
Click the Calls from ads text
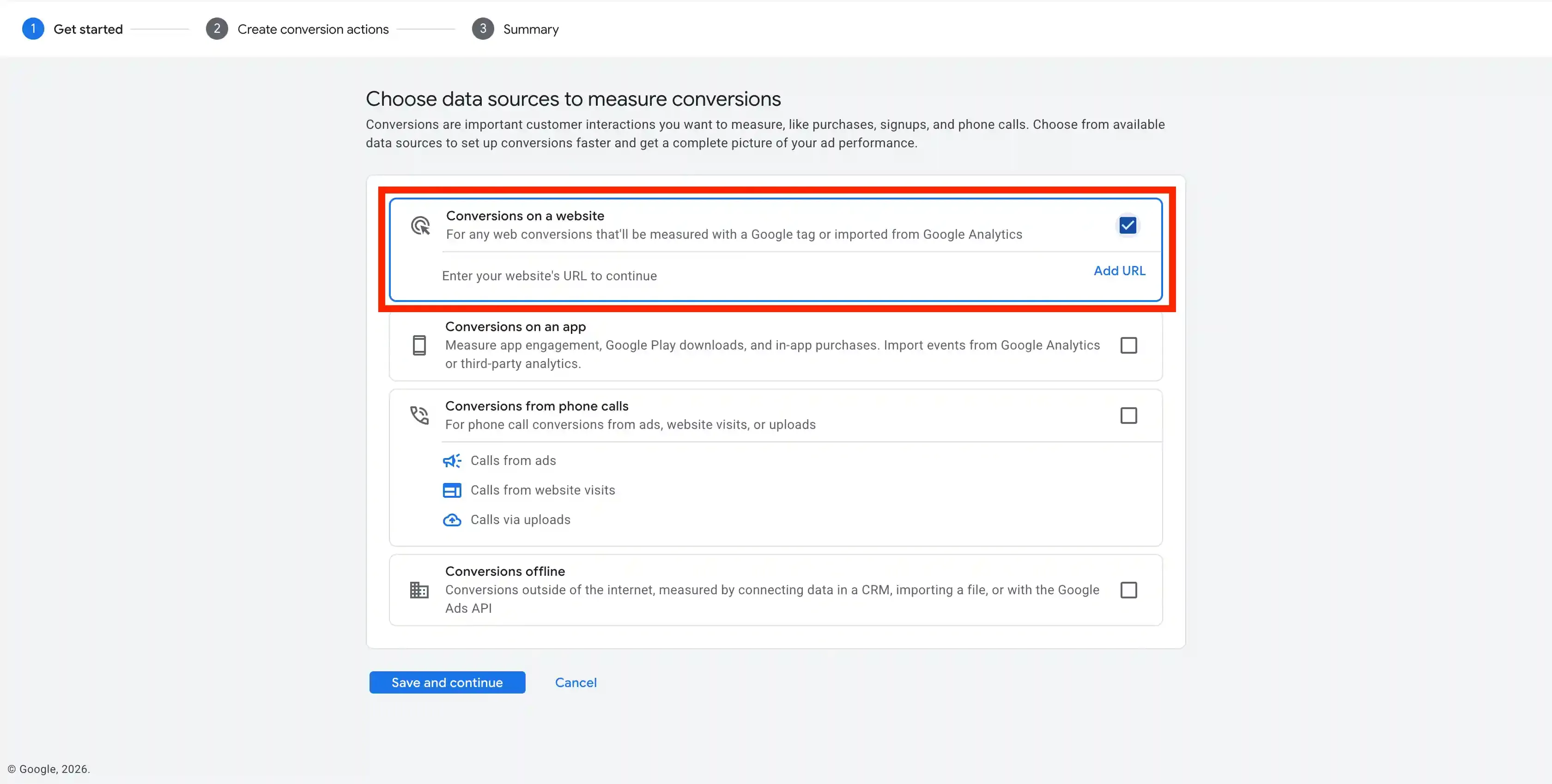(513, 461)
